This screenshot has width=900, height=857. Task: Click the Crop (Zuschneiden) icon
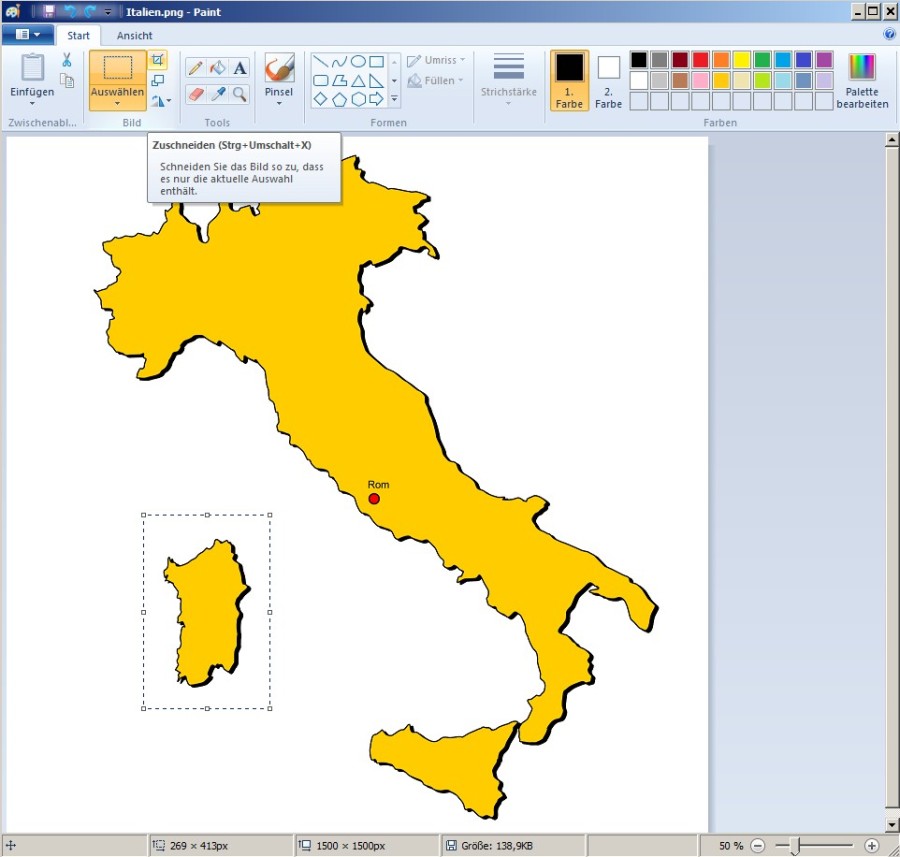pos(157,60)
